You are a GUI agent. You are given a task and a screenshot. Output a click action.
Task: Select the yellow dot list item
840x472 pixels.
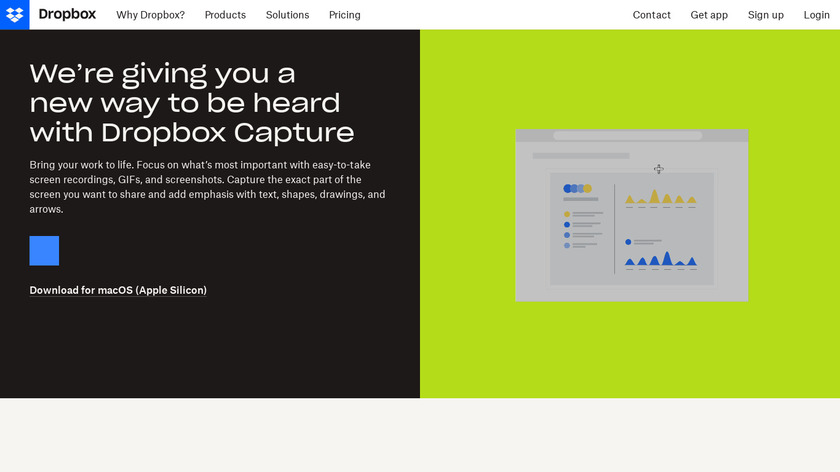click(x=567, y=214)
